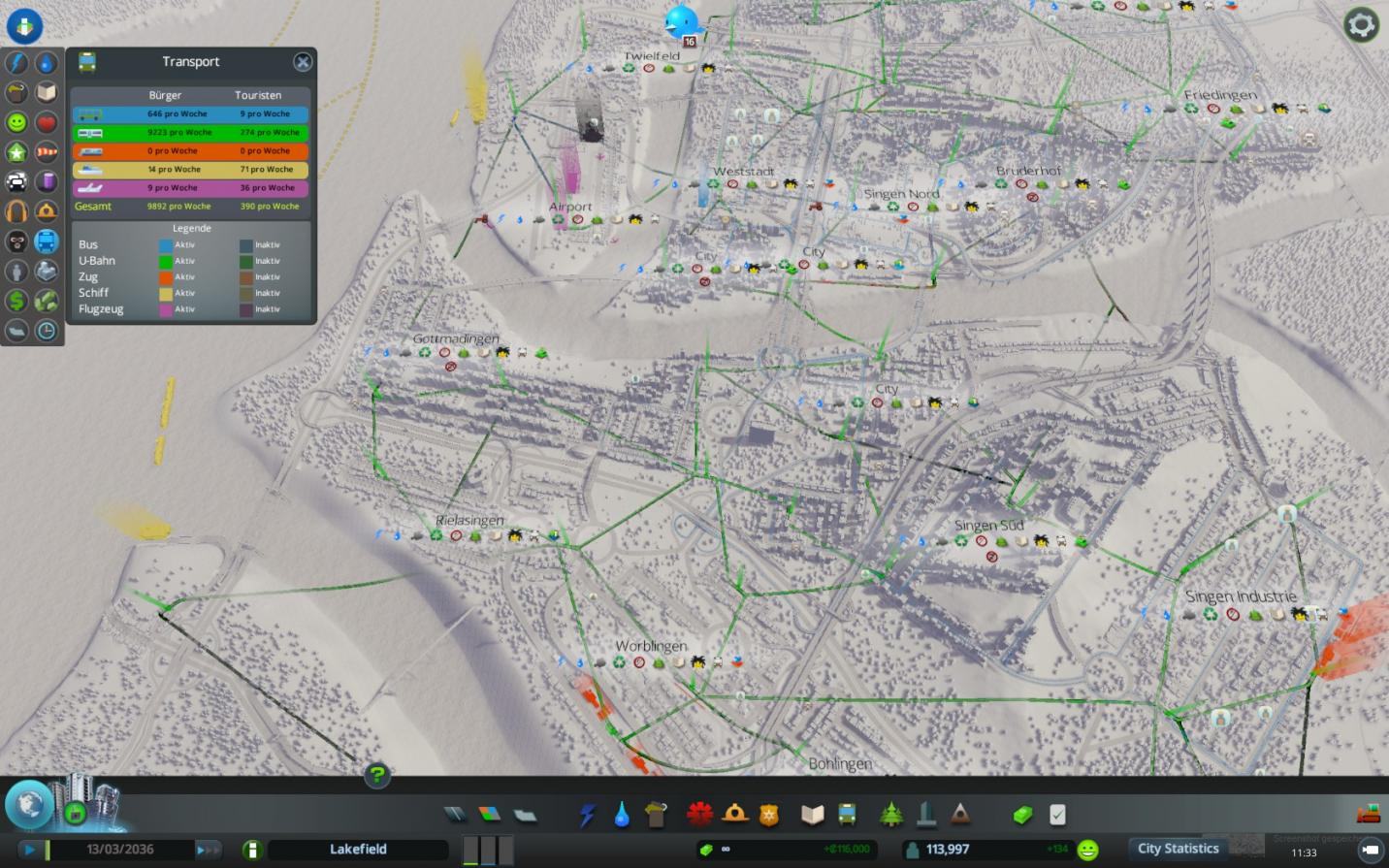The height and width of the screenshot is (868, 1389).
Task: Show the Health info view heart
Action: [47, 122]
